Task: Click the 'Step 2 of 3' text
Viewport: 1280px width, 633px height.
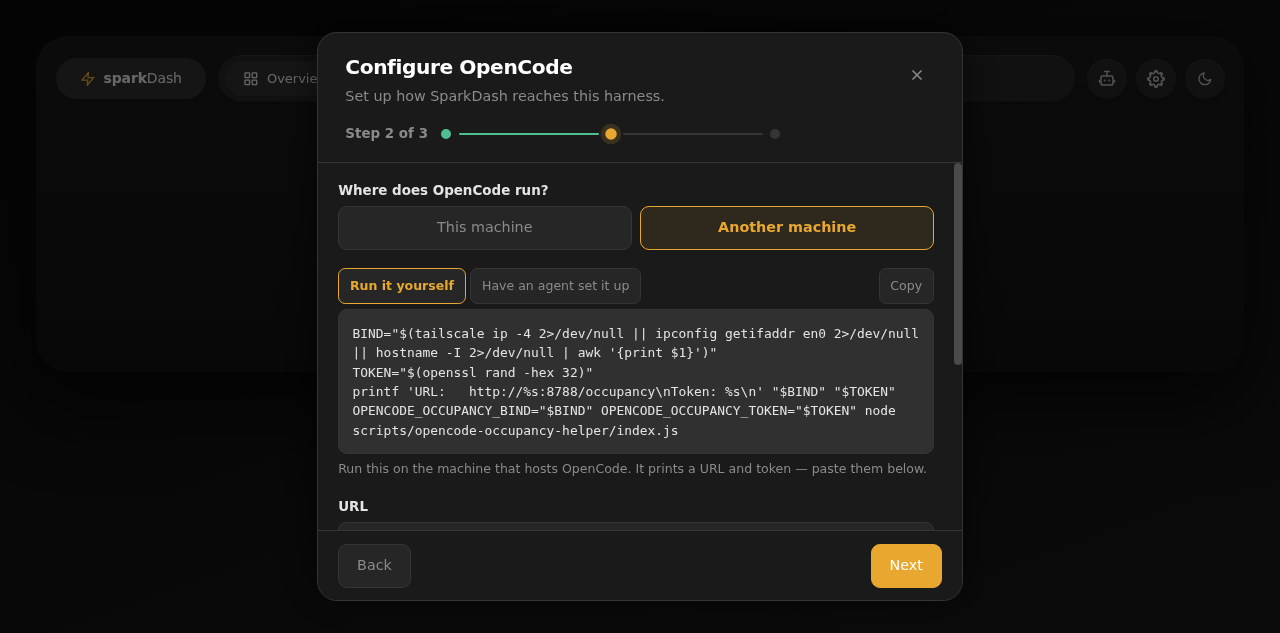Action: click(386, 134)
